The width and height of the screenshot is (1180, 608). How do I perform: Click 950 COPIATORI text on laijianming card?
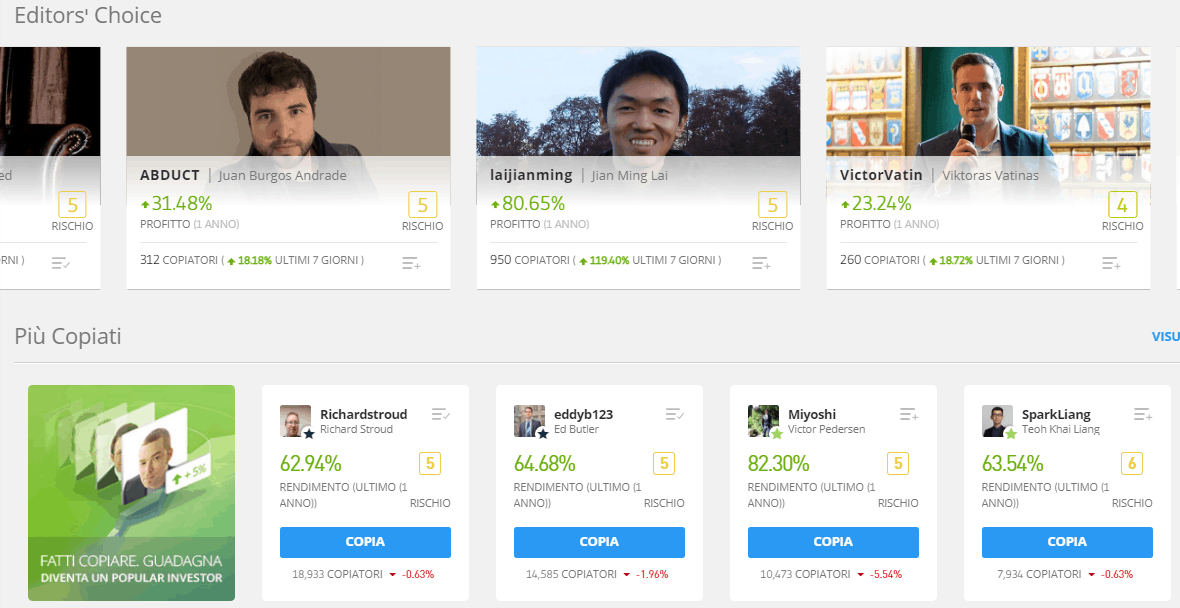pos(530,260)
